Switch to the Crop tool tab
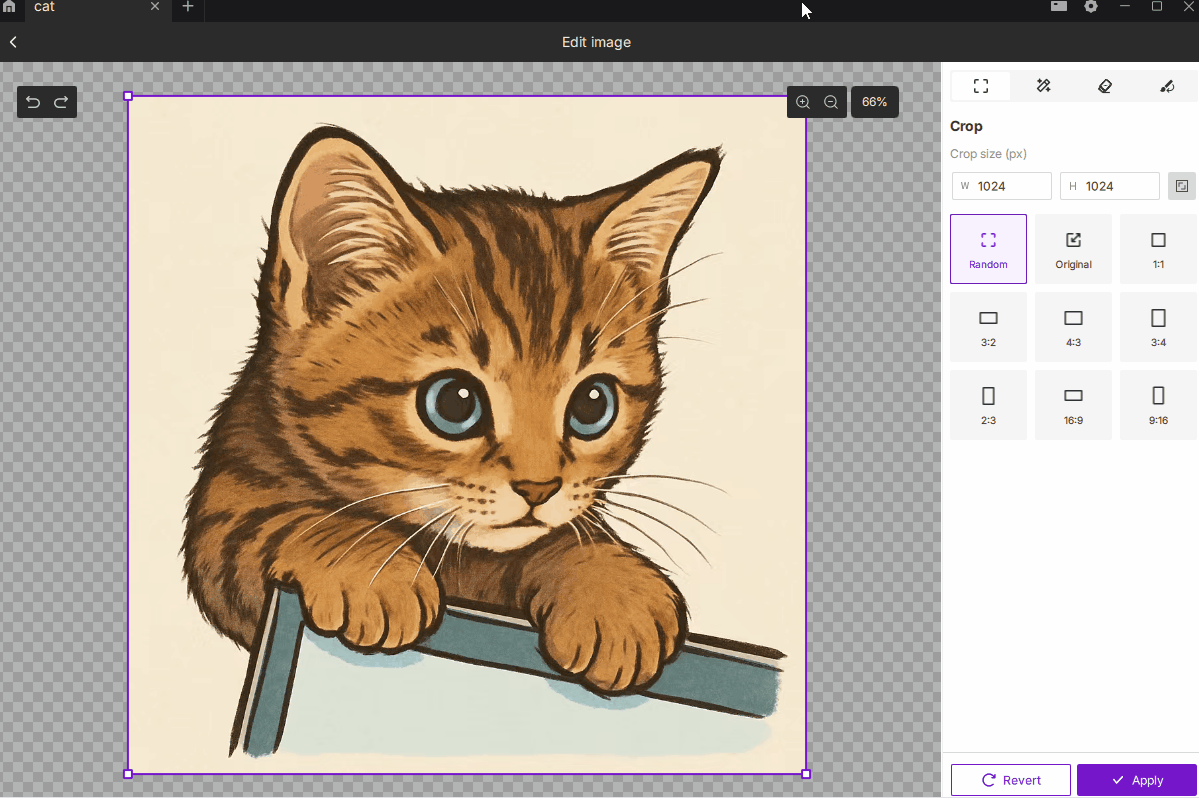The image size is (1199, 798). (x=980, y=87)
